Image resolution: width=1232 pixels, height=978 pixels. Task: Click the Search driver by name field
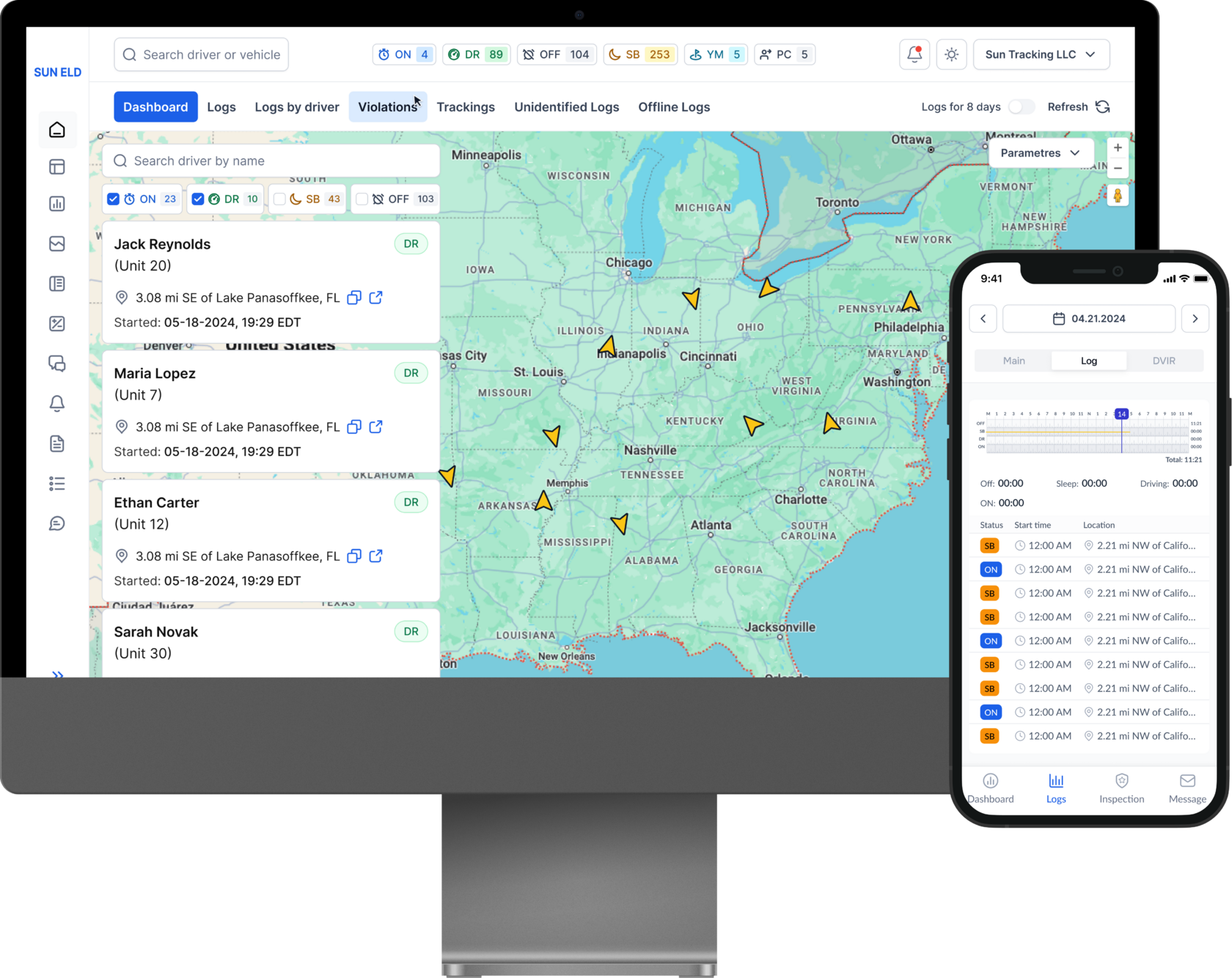271,161
